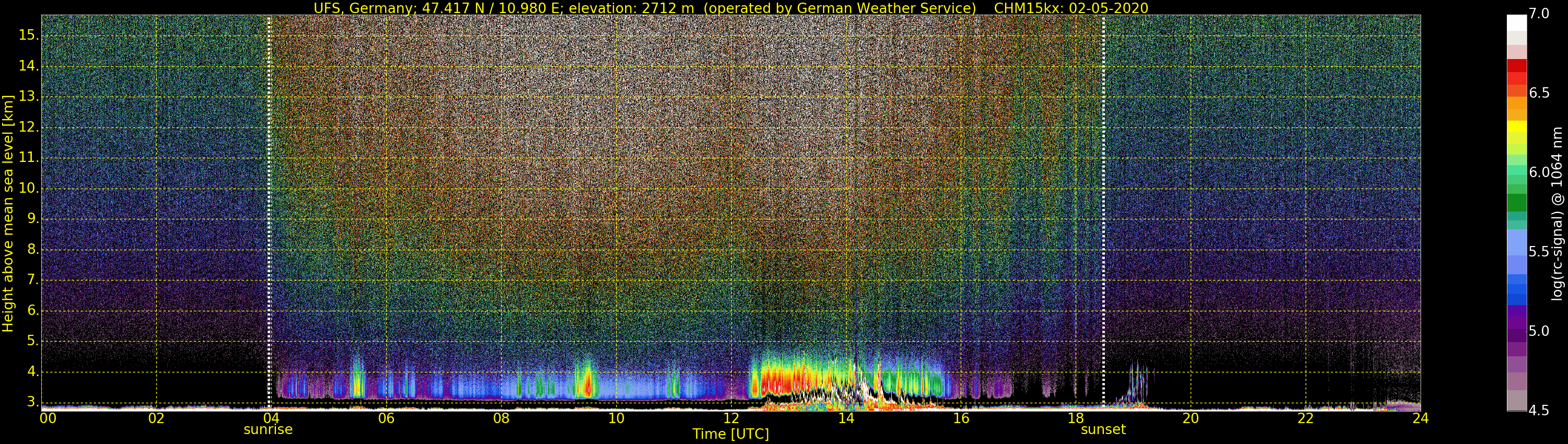This screenshot has width=1568, height=444.
Task: Click the time axis tick label '08'
Action: click(x=501, y=418)
